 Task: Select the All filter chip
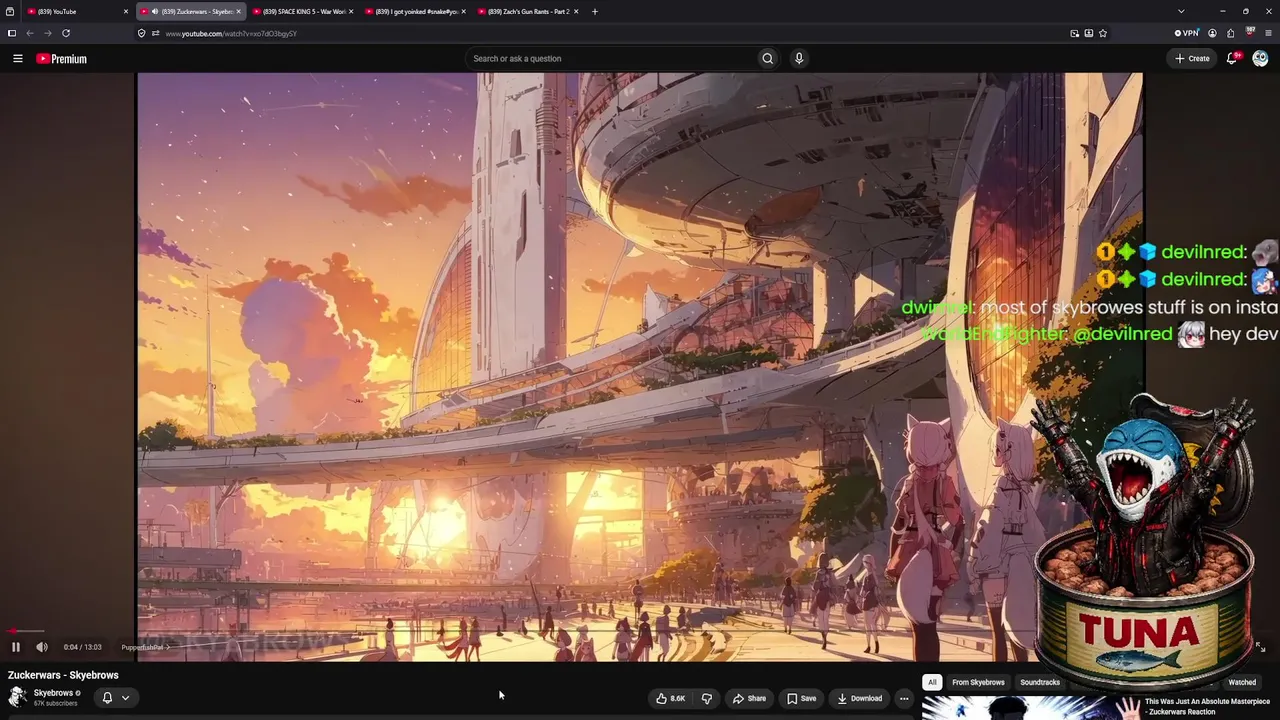point(932,682)
